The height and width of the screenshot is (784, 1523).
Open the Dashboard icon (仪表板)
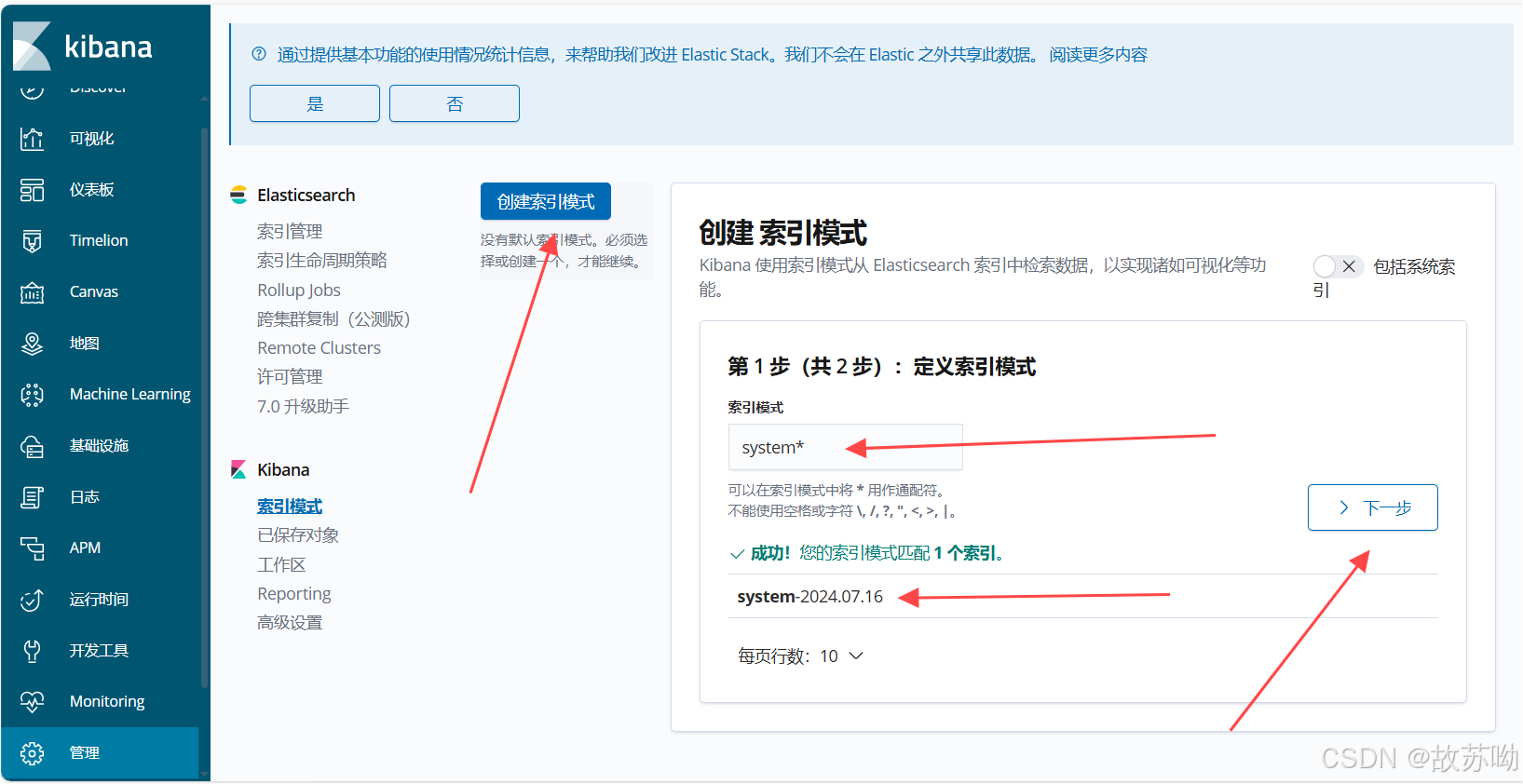[x=32, y=190]
